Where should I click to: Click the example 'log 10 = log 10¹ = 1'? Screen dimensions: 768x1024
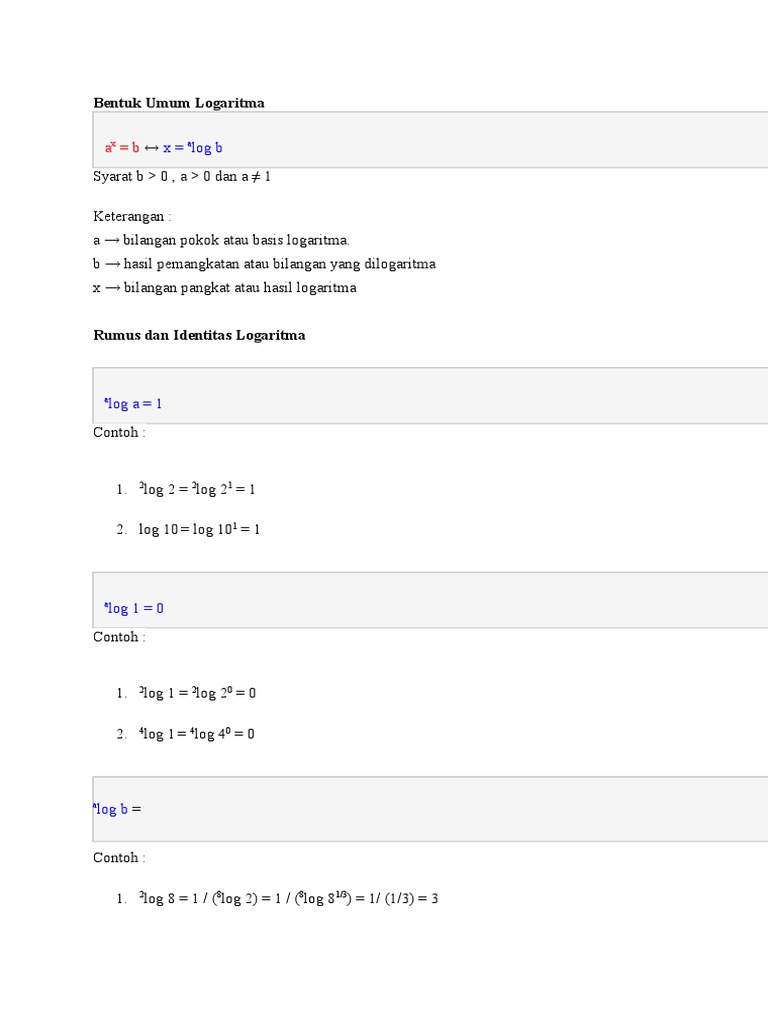[x=199, y=529]
